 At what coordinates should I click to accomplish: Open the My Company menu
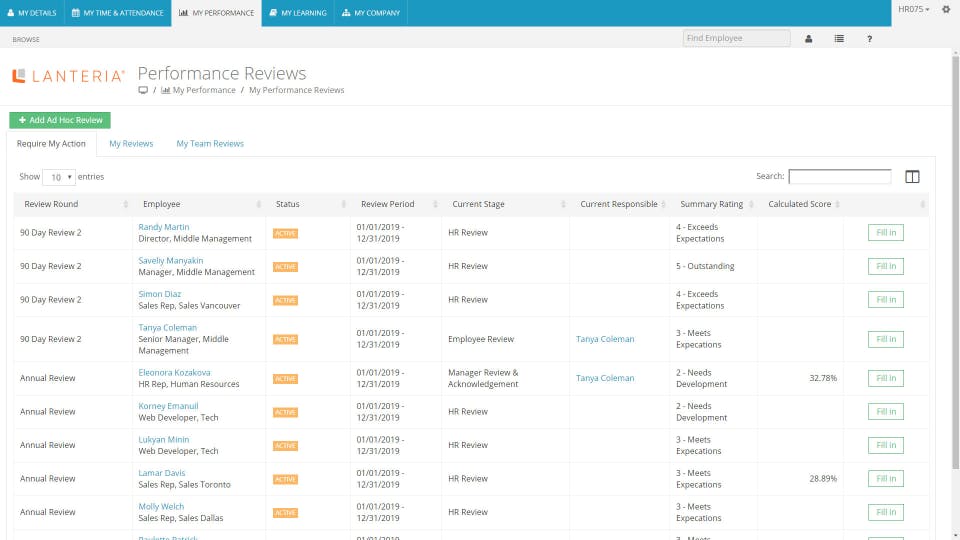(371, 13)
